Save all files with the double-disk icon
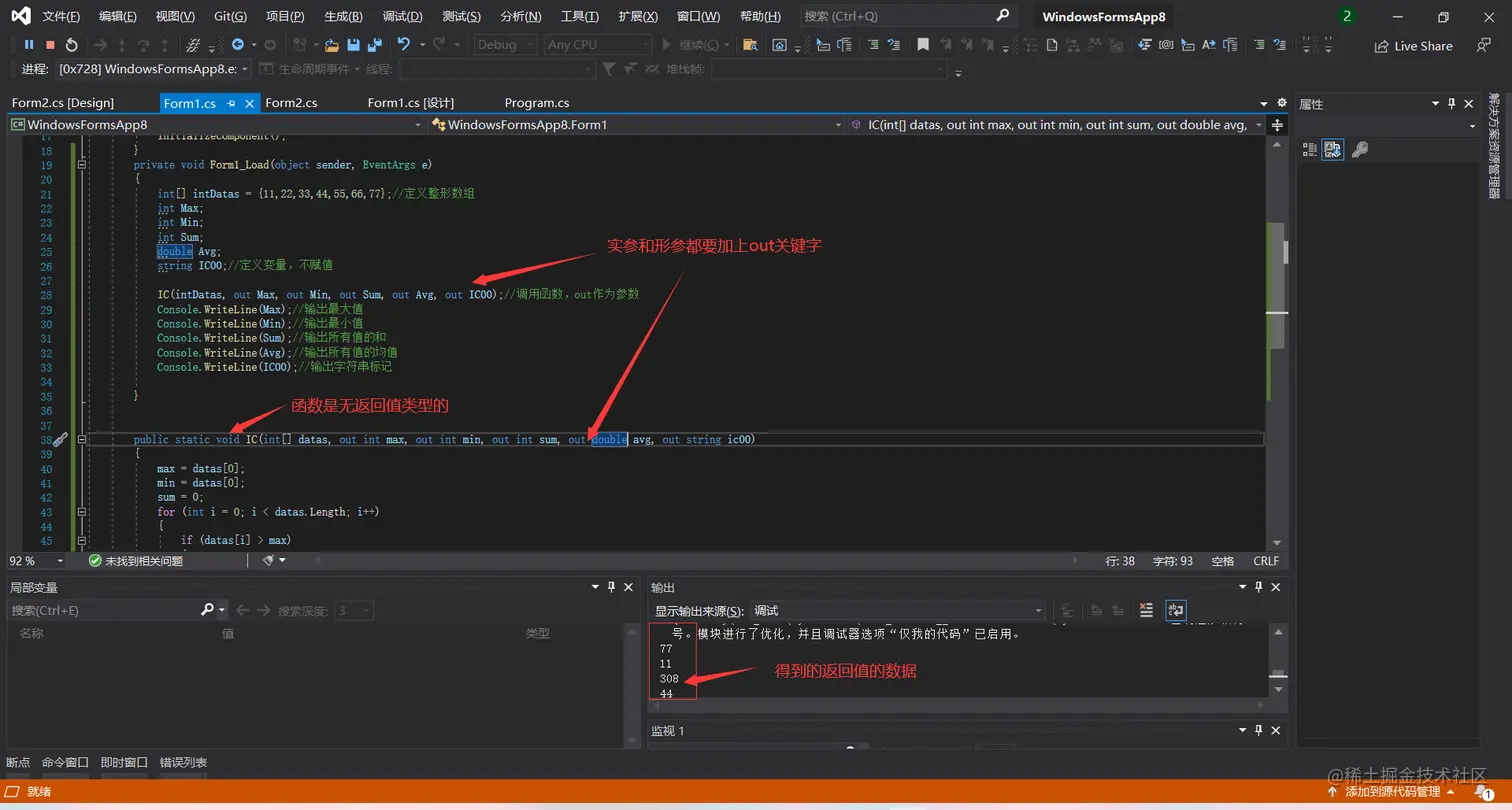The width and height of the screenshot is (1512, 810). pyautogui.click(x=375, y=45)
